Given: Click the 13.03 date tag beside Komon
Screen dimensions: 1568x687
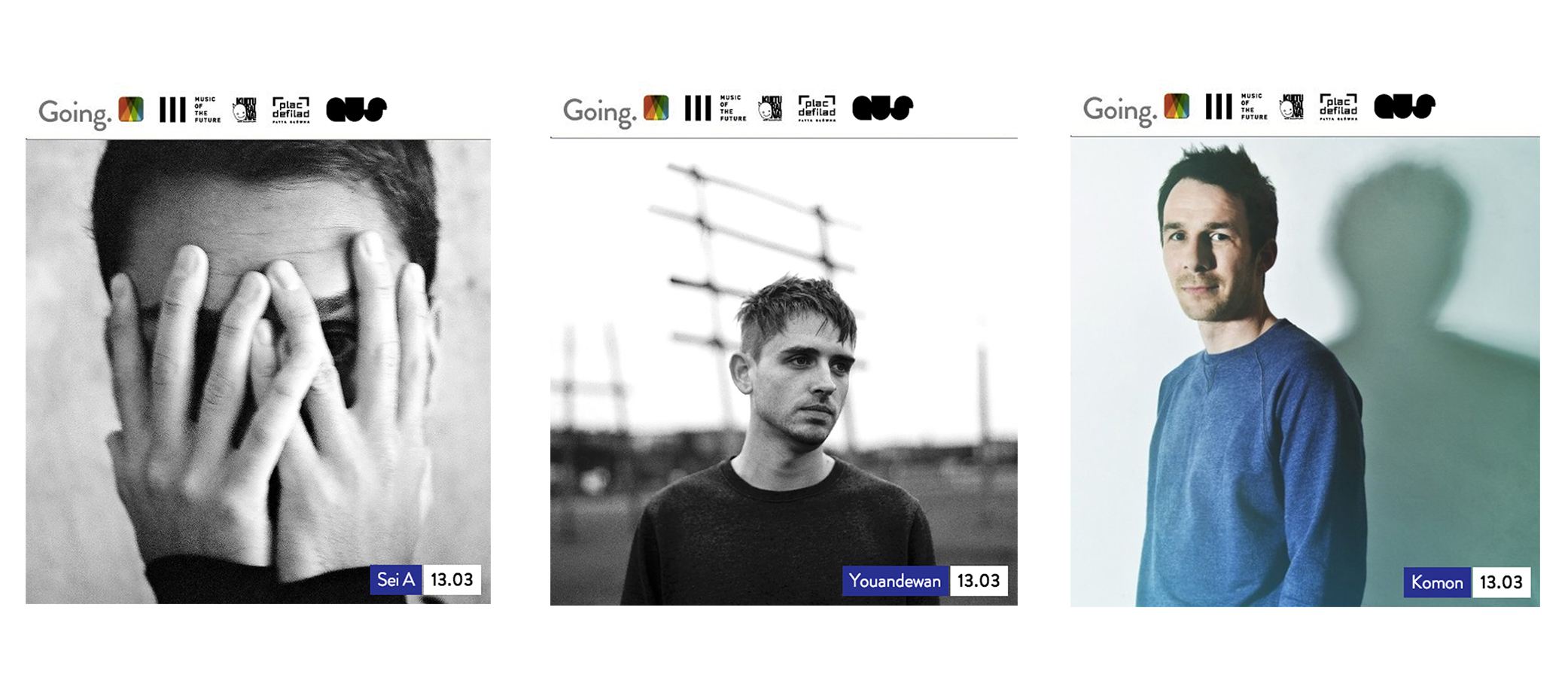Looking at the screenshot, I should tap(1501, 582).
